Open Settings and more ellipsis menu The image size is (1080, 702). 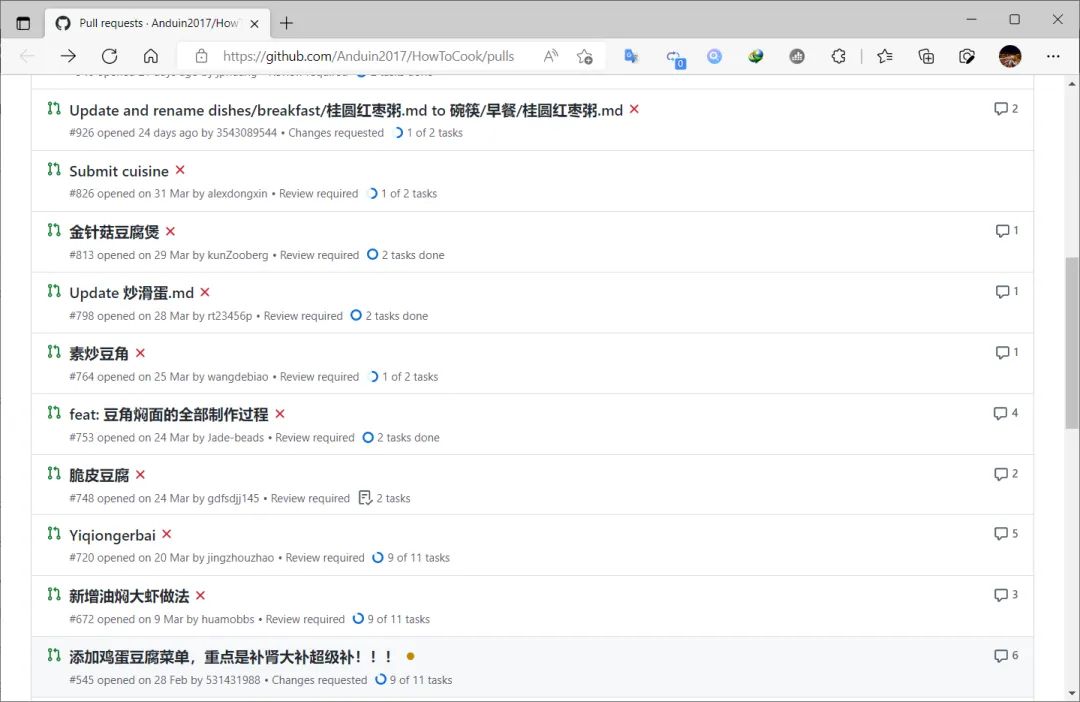(x=1053, y=56)
